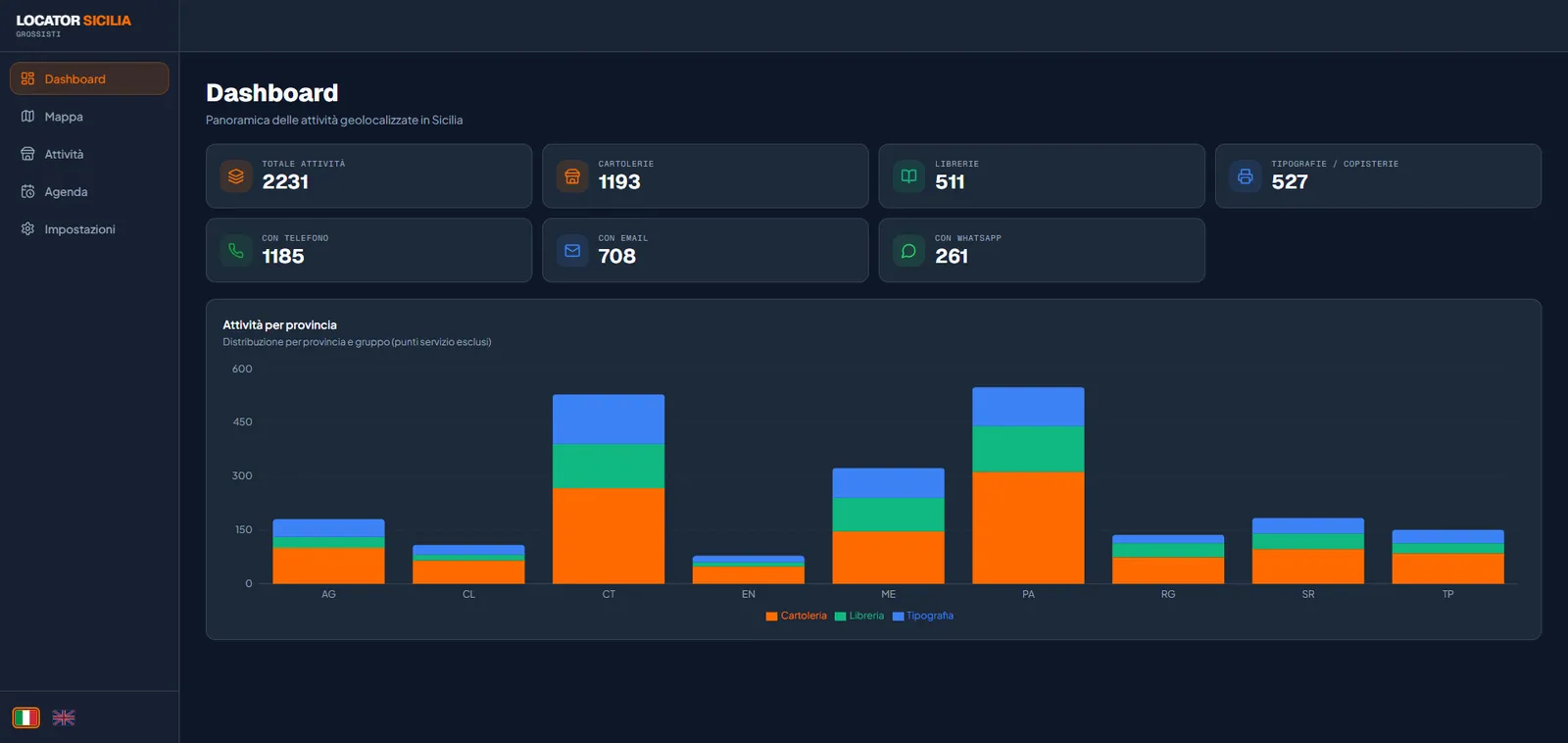This screenshot has height=743, width=1568.
Task: Switch language to Italian flag
Action: click(x=26, y=718)
